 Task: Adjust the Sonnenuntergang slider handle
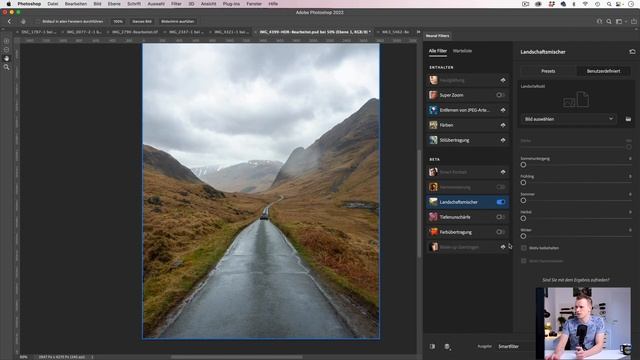point(523,165)
